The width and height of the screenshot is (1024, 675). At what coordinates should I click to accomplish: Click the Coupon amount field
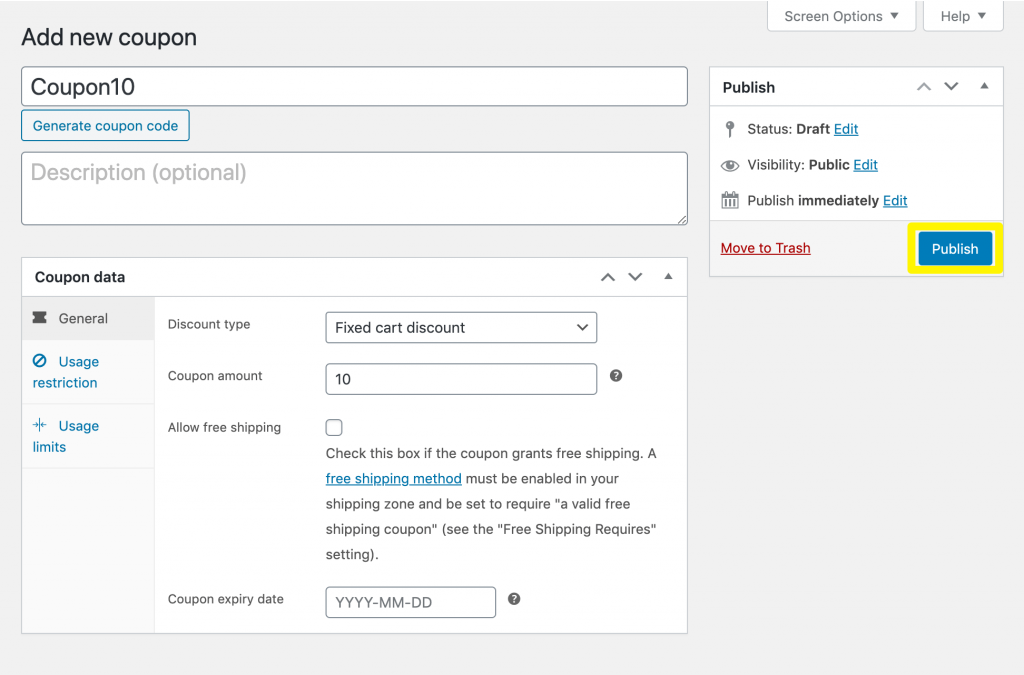coord(461,379)
